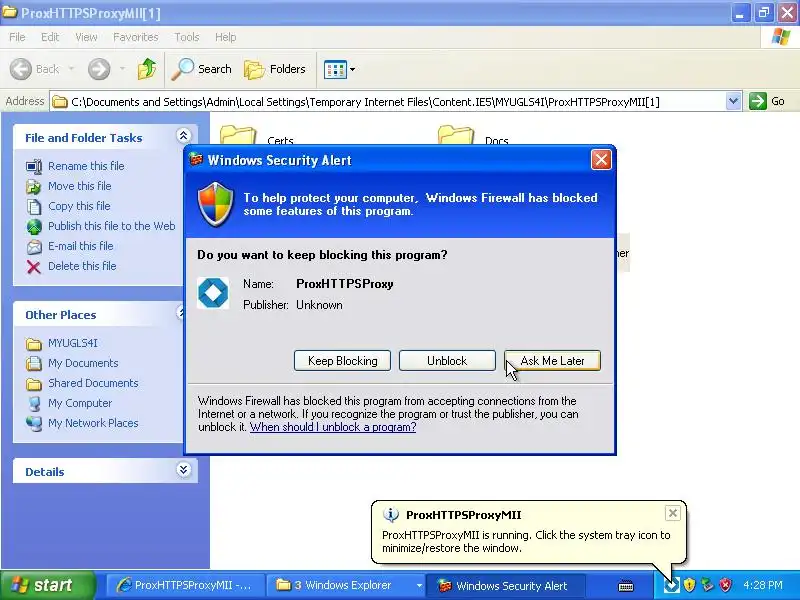Image resolution: width=800 pixels, height=600 pixels.
Task: Switch to ProxHTTPSProxyMII Internet Explorer taskbar button
Action: (185, 585)
